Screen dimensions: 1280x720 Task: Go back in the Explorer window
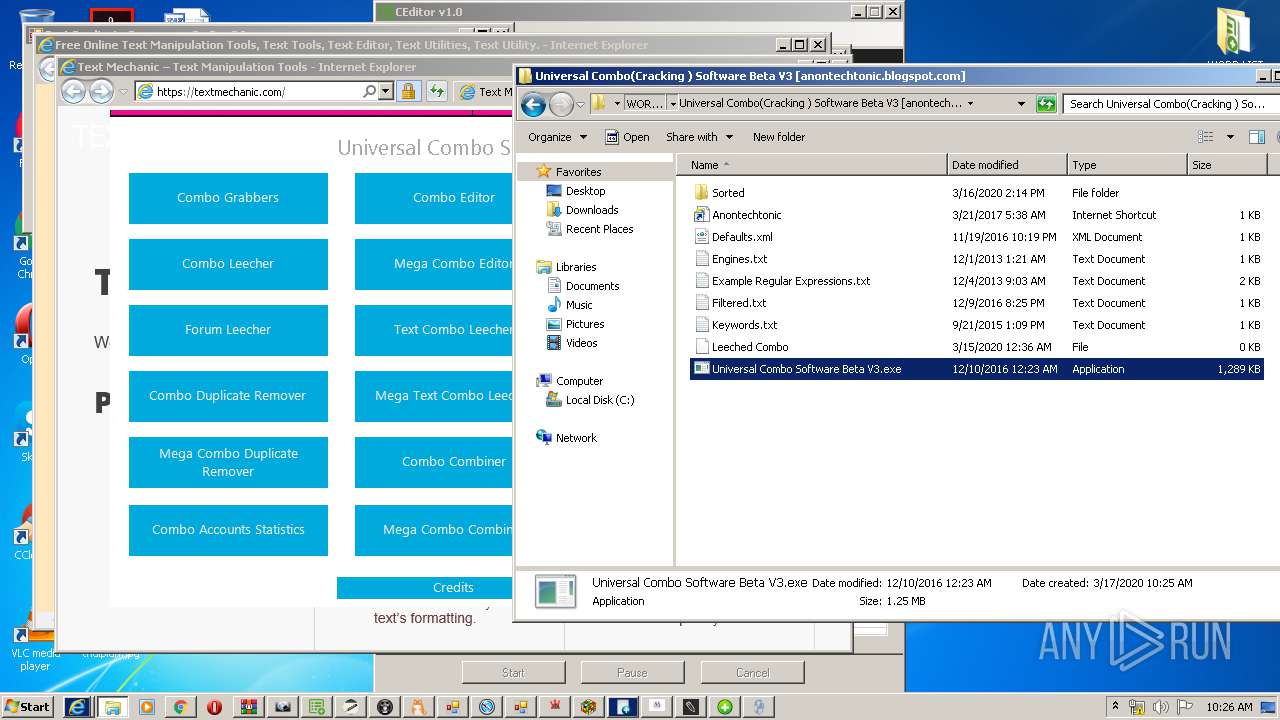click(x=533, y=104)
